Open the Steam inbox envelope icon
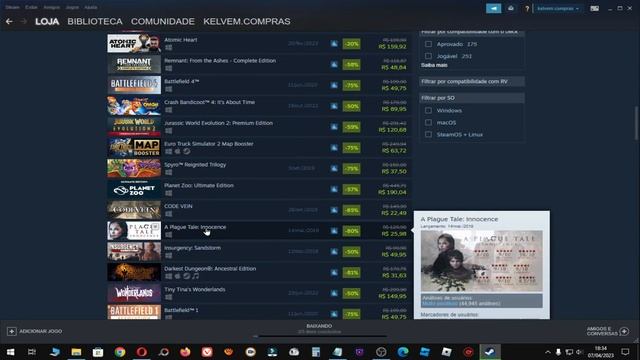 [511, 8]
